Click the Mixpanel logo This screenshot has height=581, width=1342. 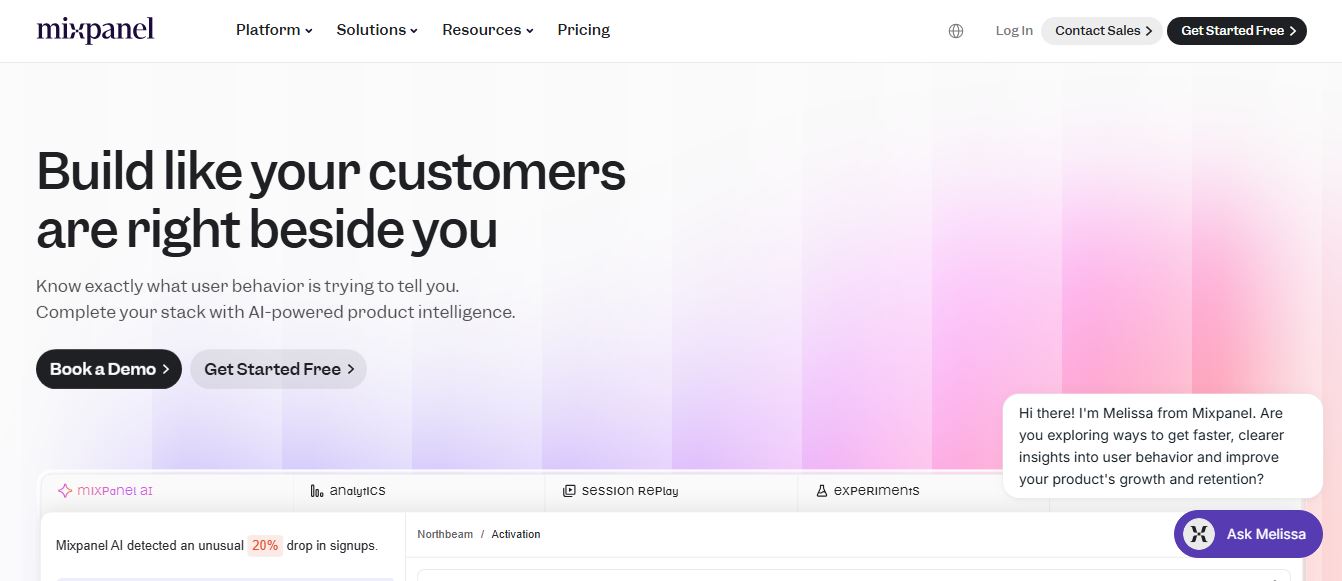coord(95,30)
